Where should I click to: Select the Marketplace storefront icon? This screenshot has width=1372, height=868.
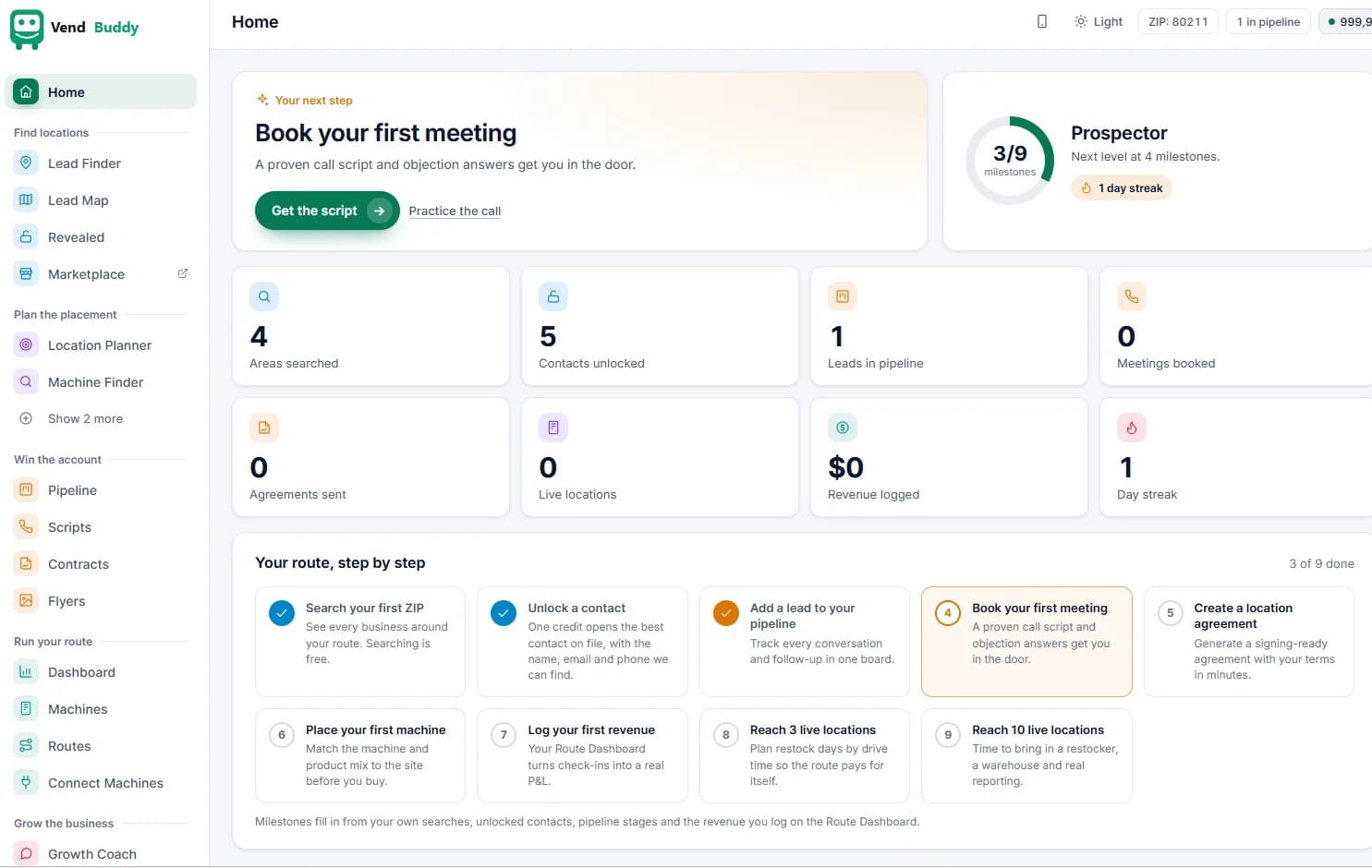pos(26,274)
